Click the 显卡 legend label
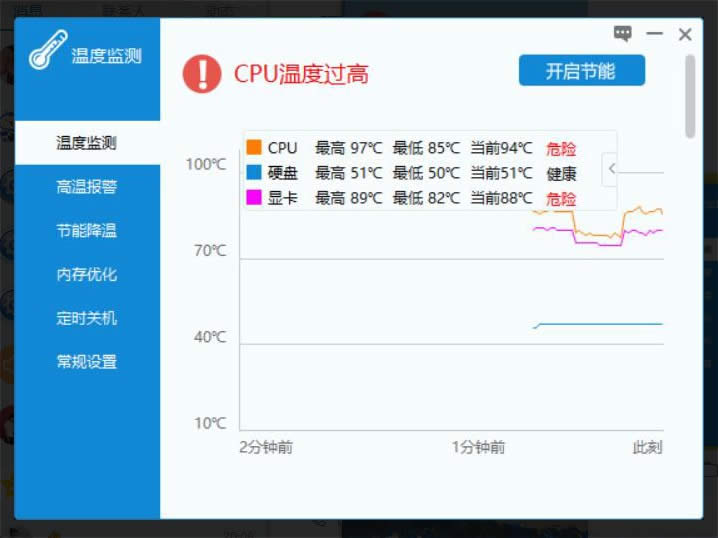Screen dimensions: 718x538 pyautogui.click(x=283, y=198)
